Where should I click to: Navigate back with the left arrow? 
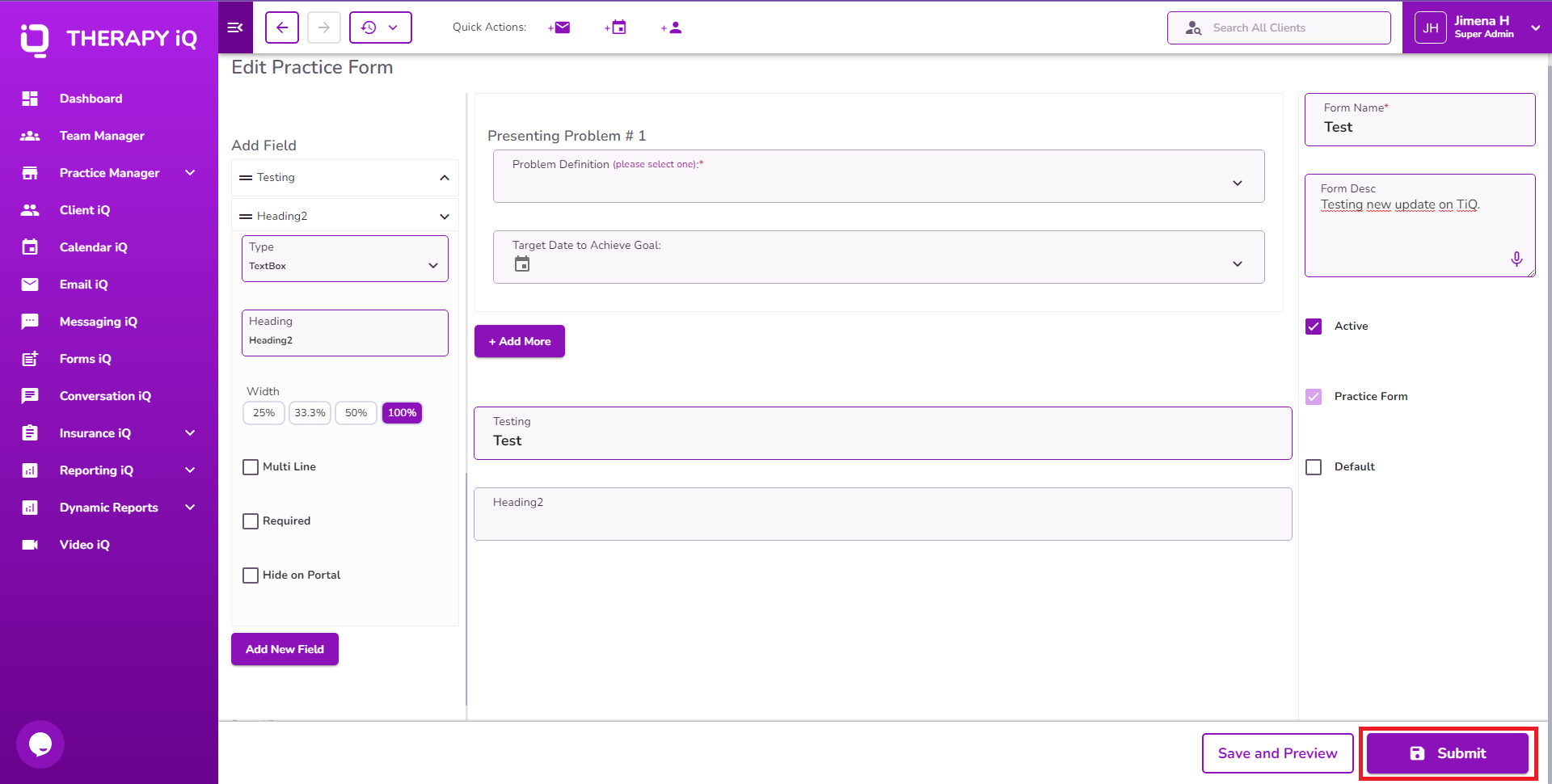(281, 27)
